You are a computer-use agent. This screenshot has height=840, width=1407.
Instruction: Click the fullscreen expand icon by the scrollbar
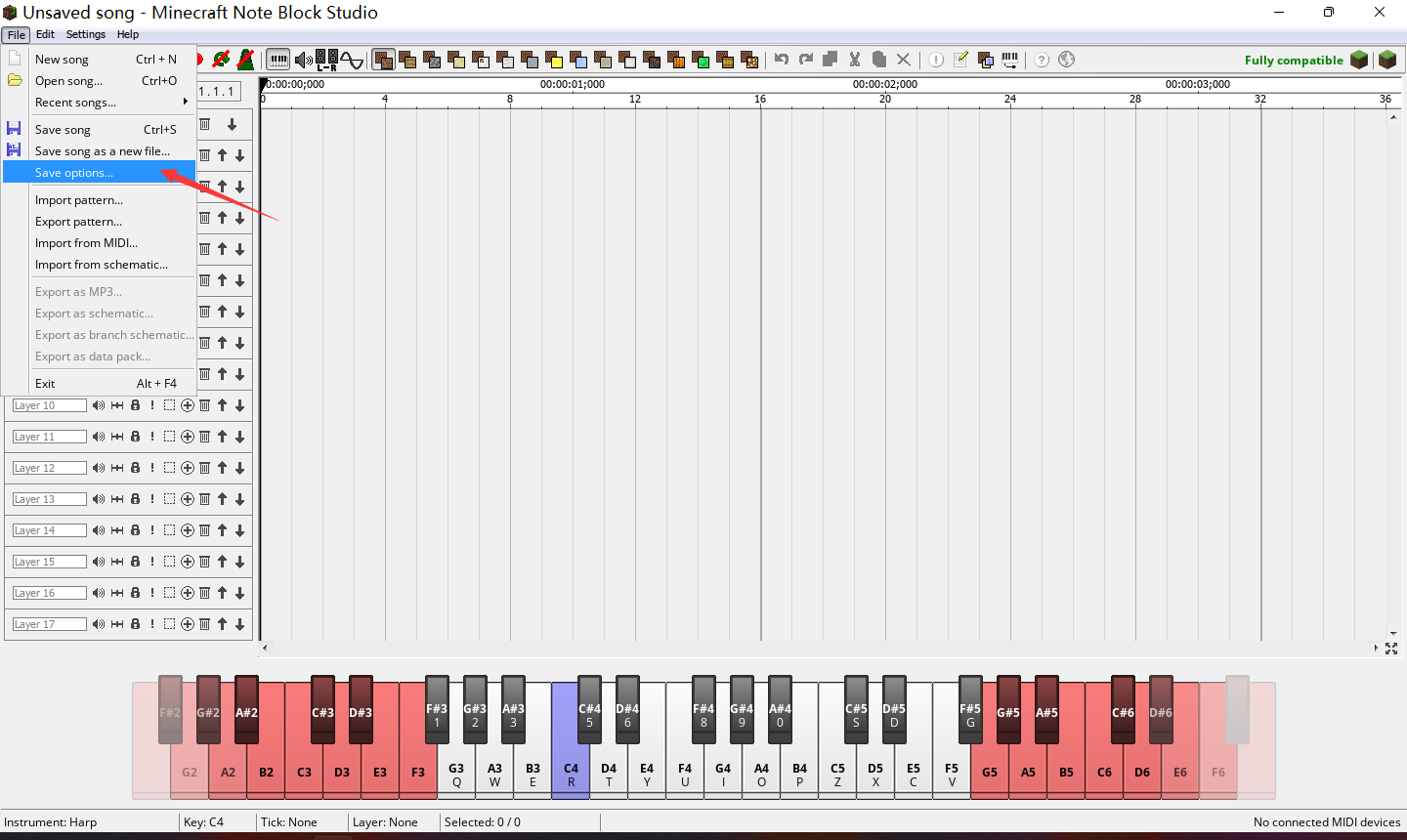tap(1391, 649)
